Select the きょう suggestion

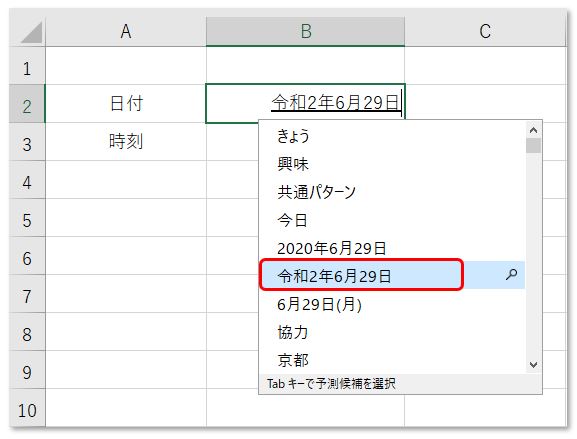393,136
